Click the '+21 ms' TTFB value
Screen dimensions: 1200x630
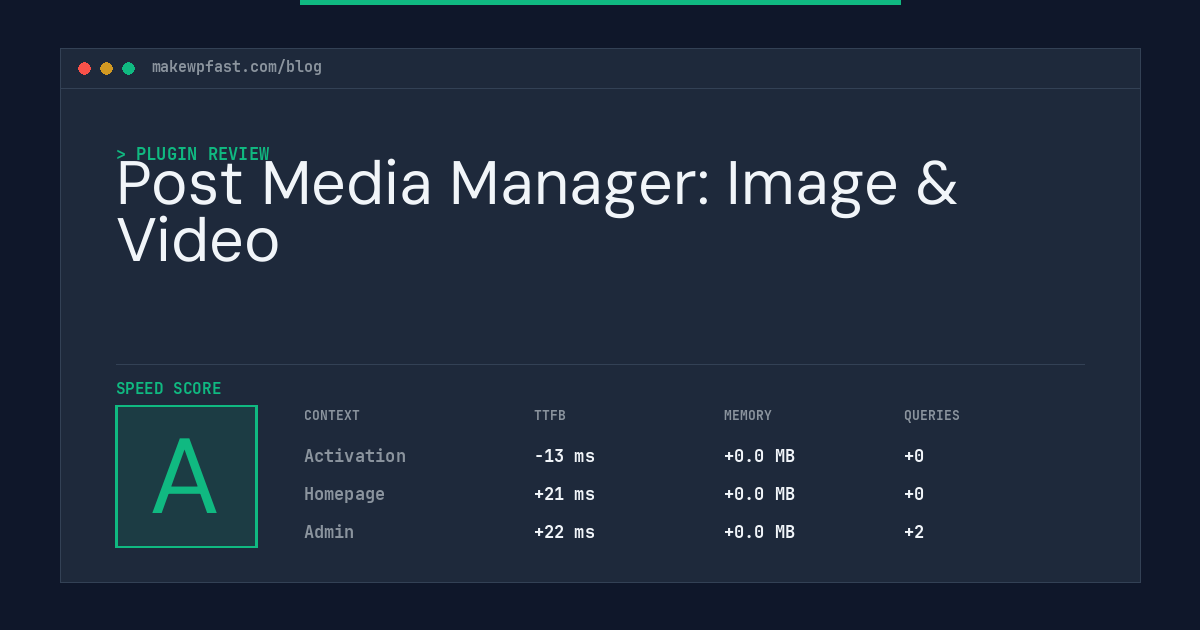pos(564,494)
